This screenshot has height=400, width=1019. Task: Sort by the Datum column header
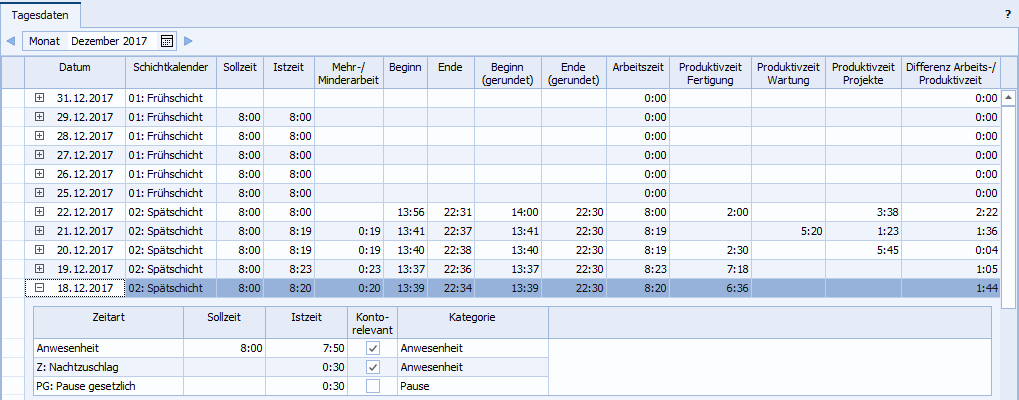coord(74,68)
